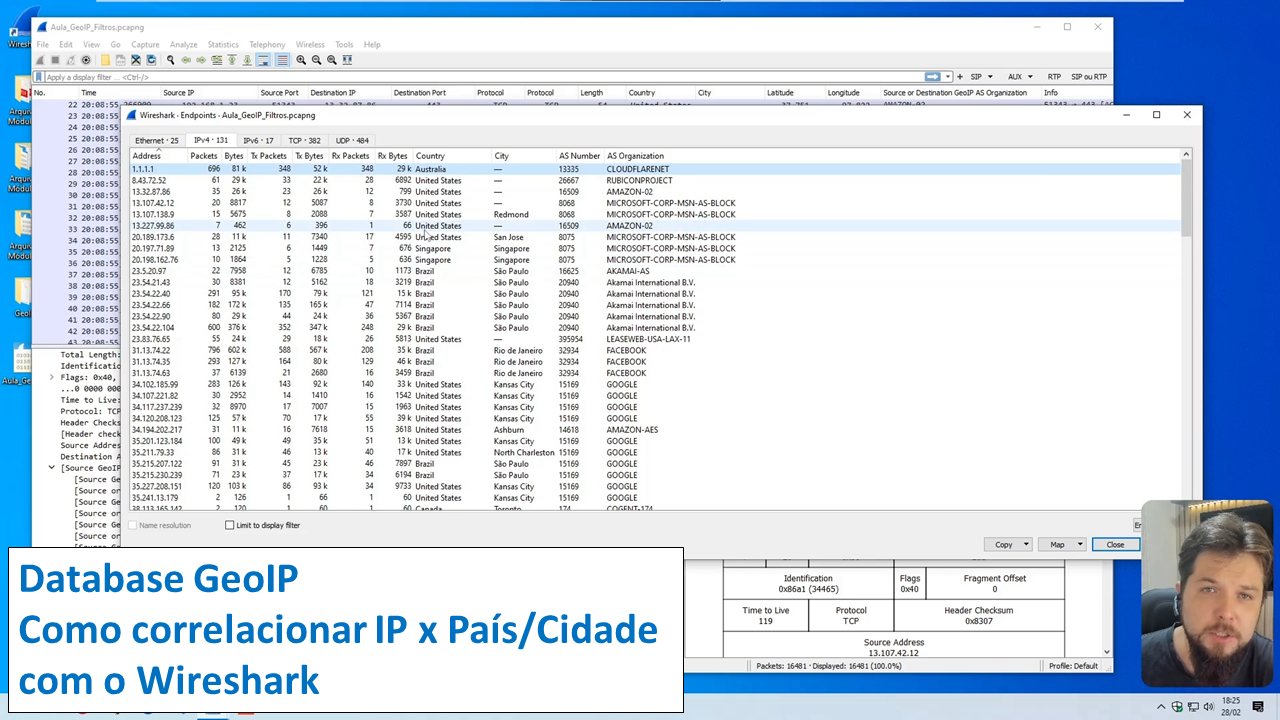Image resolution: width=1280 pixels, height=720 pixels.
Task: Sort endpoints by Packets column
Action: (x=204, y=156)
